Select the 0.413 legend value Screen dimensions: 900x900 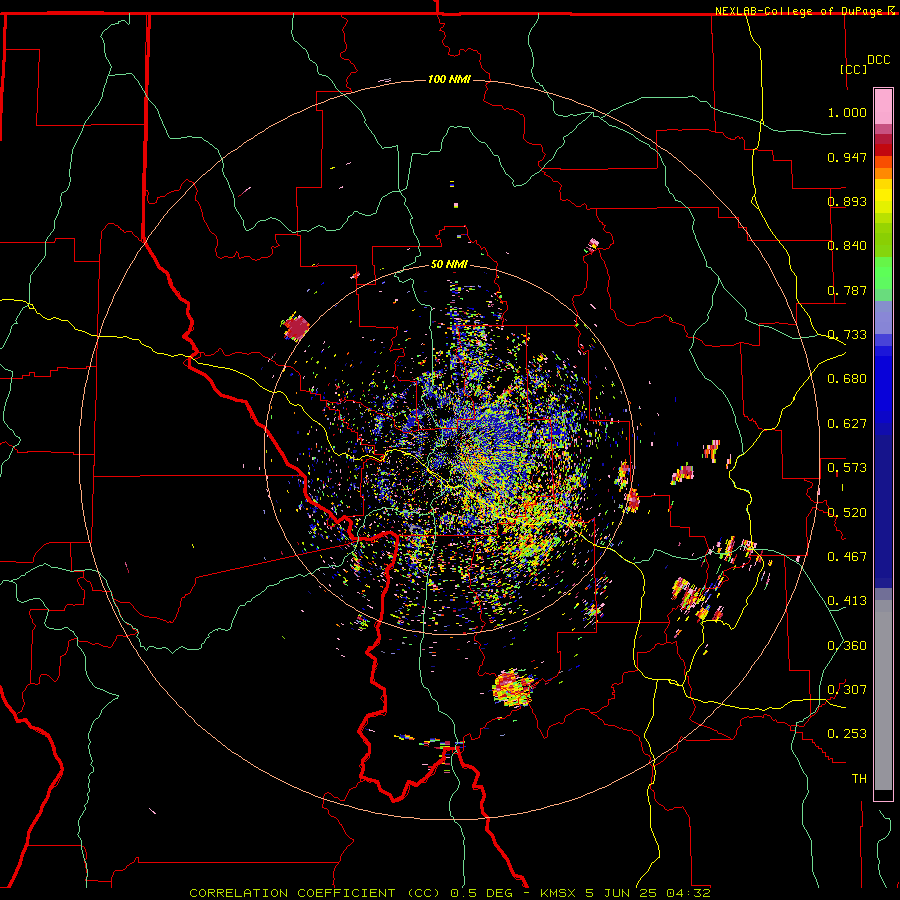tap(847, 601)
